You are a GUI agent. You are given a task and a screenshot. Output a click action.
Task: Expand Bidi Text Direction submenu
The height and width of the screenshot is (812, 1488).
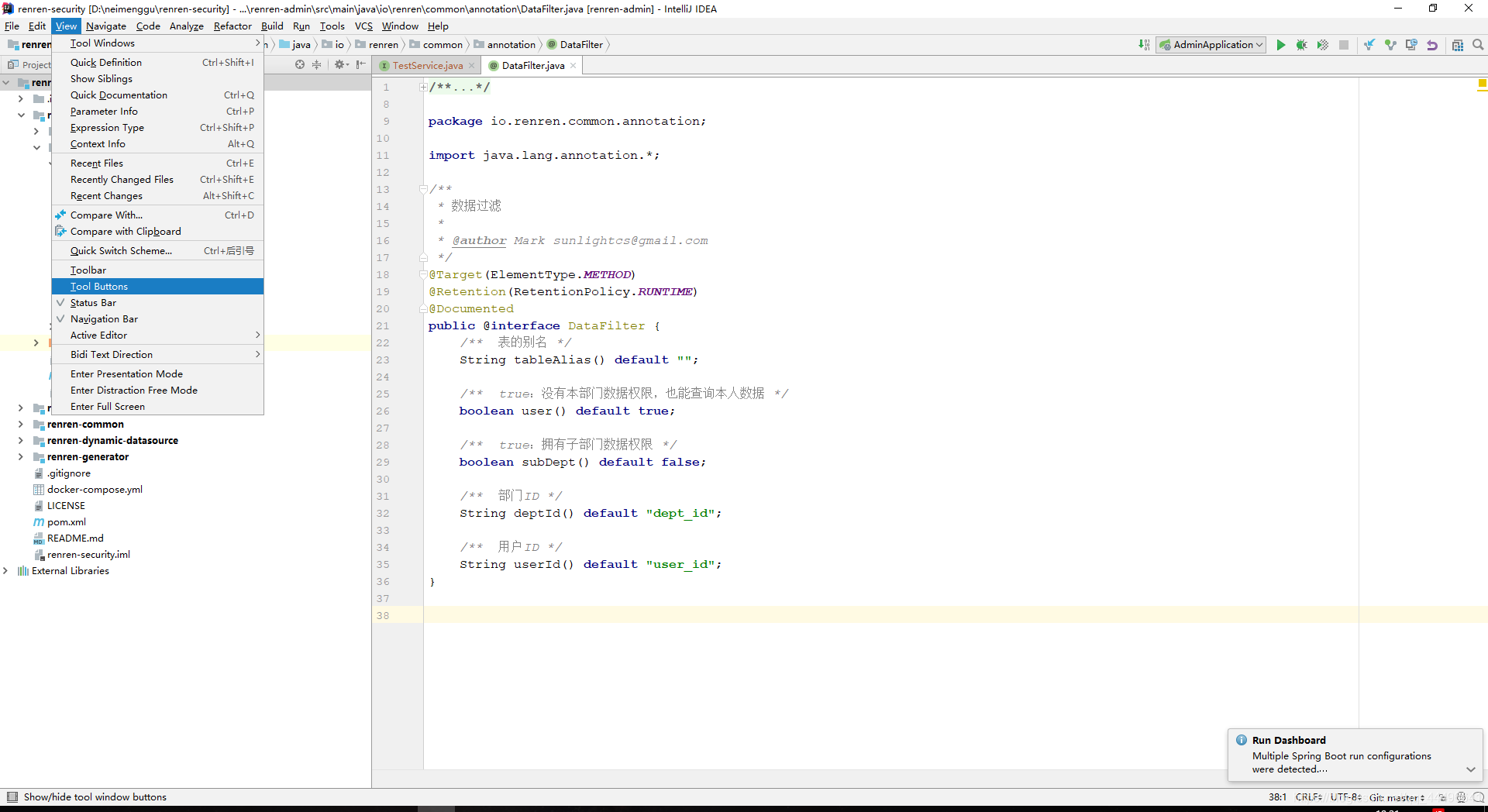click(x=158, y=354)
